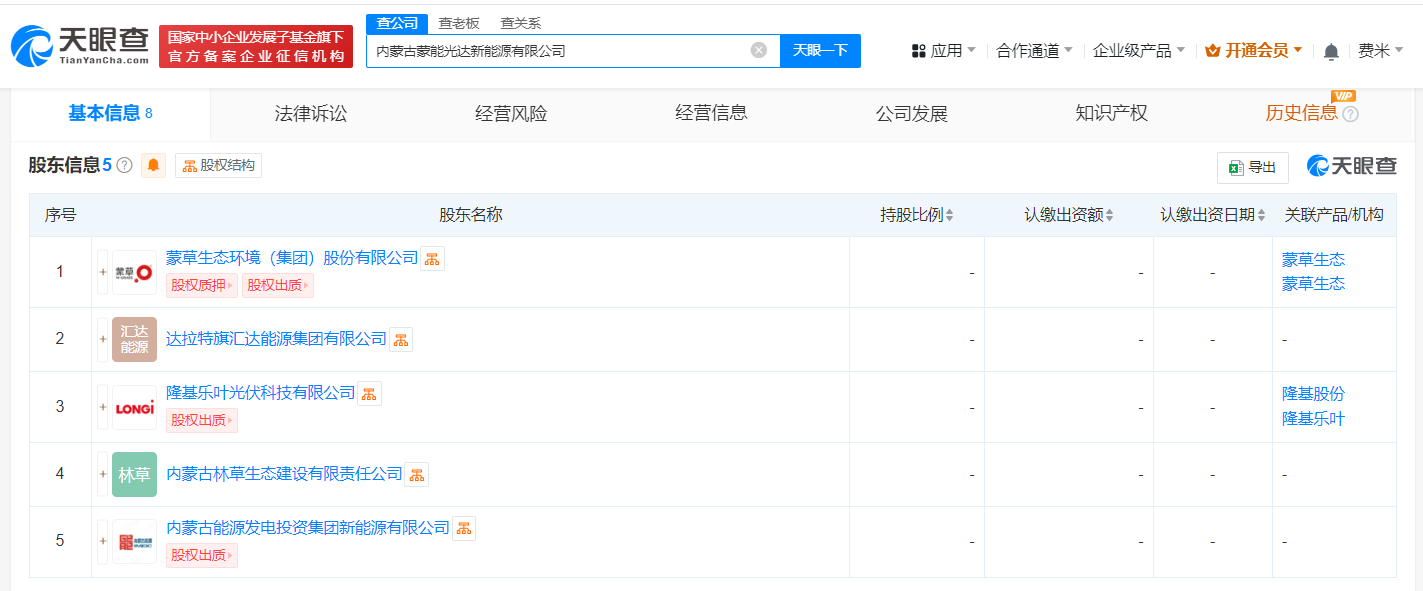This screenshot has height=591, width=1423.
Task: Sort table by 持股比例 column
Action: pos(916,215)
